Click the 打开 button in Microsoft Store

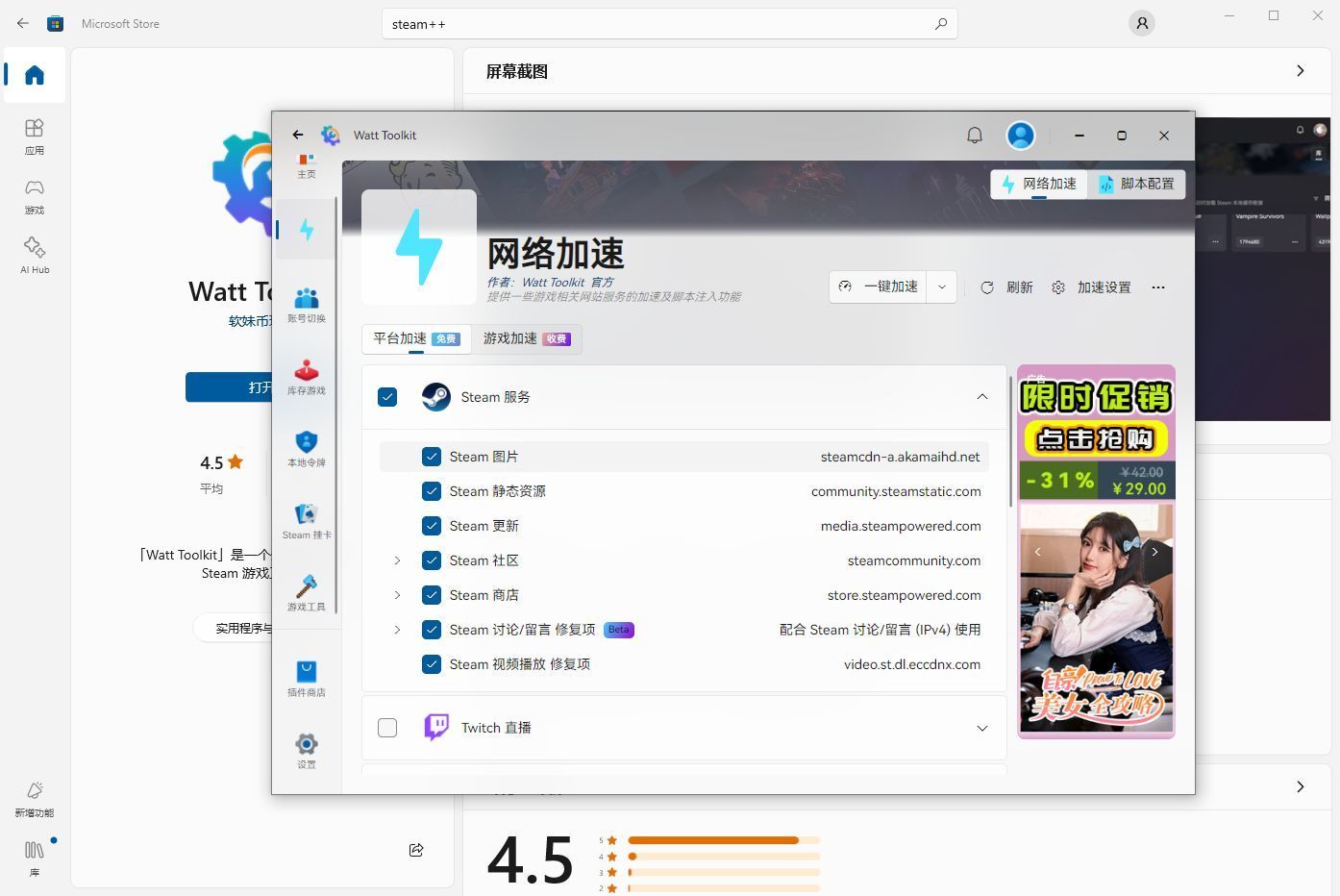pos(229,386)
